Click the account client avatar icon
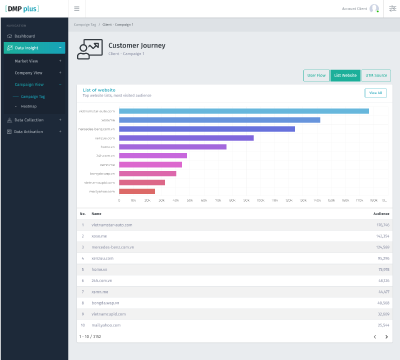Image resolution: width=400 pixels, height=360 pixels. [374, 8]
